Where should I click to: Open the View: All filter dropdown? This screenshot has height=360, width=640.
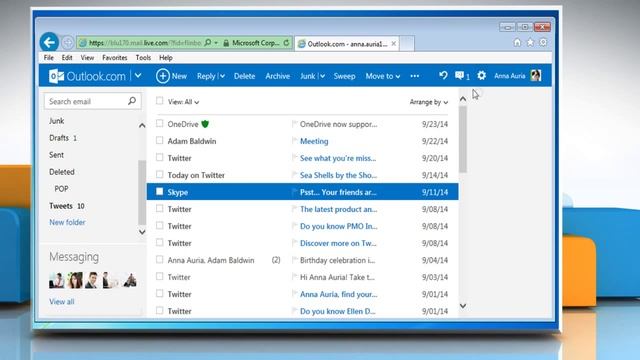coord(183,102)
